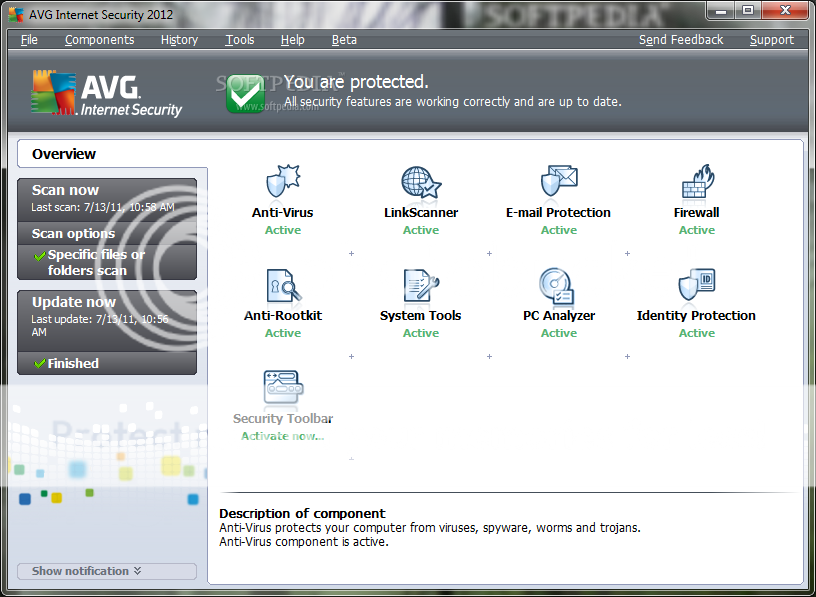This screenshot has width=816, height=597.
Task: Click the Finished update status row
Action: coord(107,363)
